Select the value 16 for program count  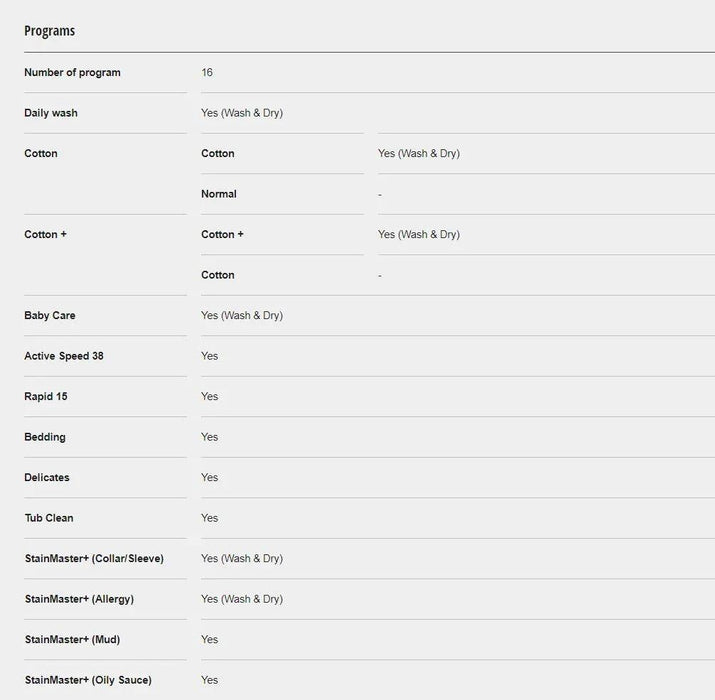pos(207,73)
